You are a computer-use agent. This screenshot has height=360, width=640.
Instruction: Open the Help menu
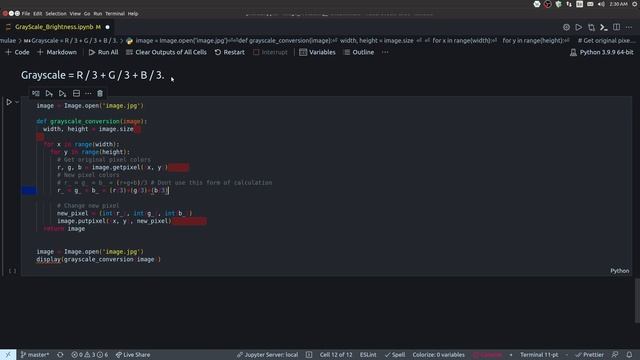[x=133, y=13]
